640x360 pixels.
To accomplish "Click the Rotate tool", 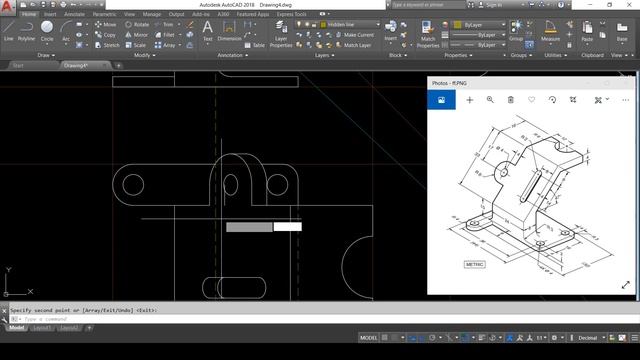I will coord(137,24).
